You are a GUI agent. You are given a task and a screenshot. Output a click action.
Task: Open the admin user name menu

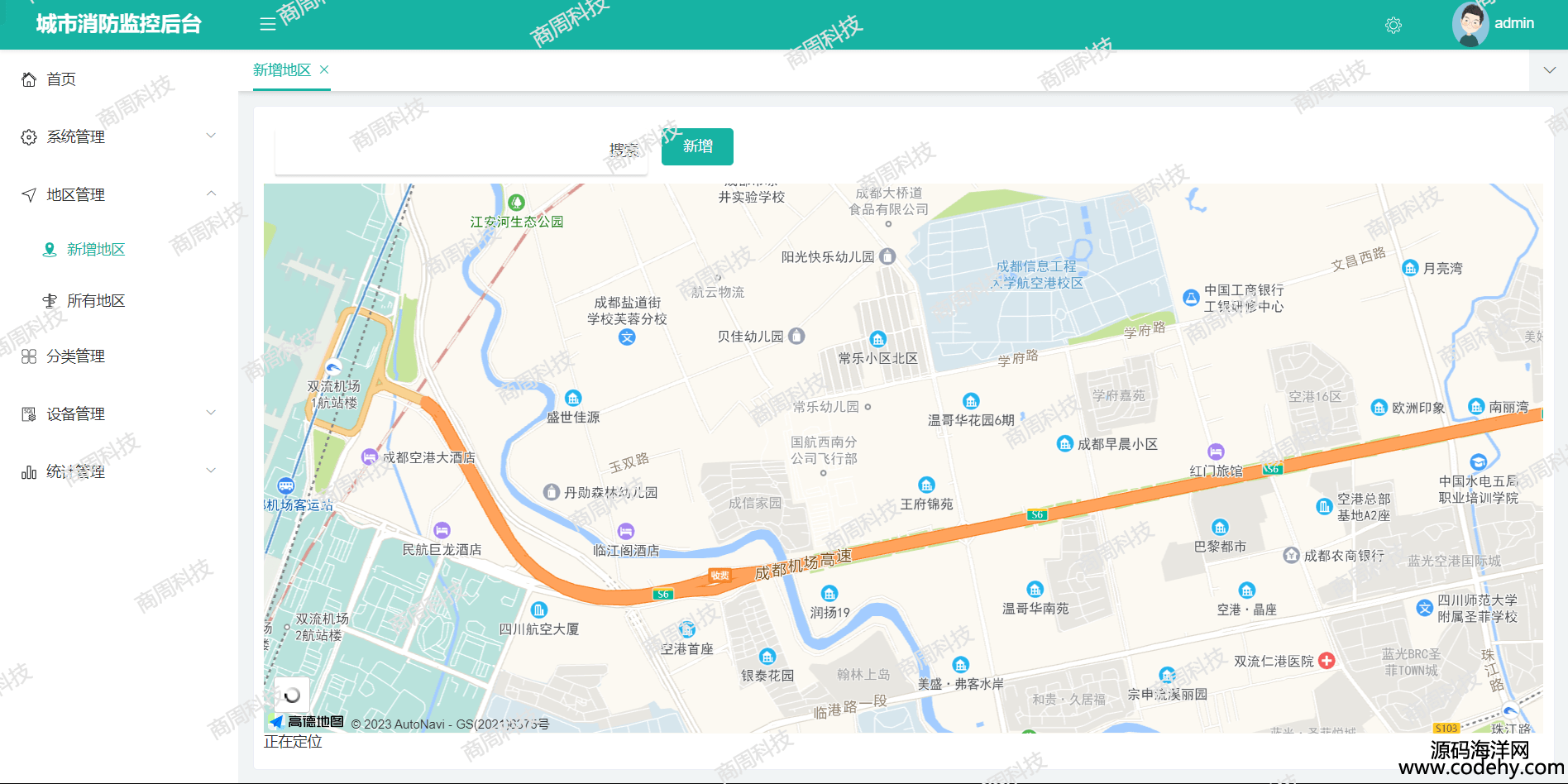tap(1514, 24)
